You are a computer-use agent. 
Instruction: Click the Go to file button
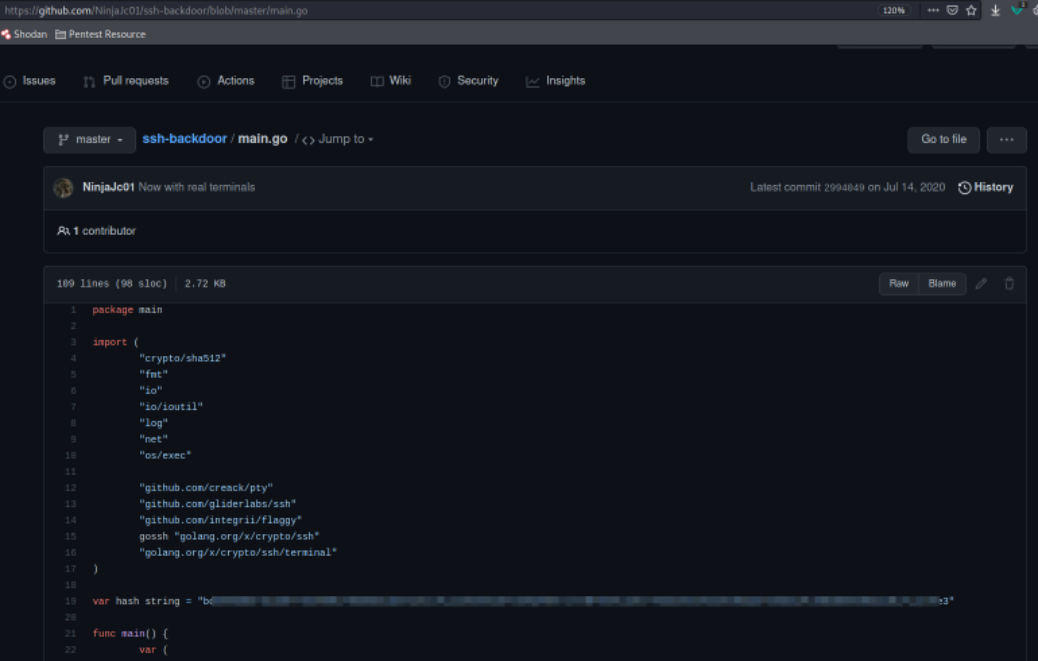pos(943,140)
